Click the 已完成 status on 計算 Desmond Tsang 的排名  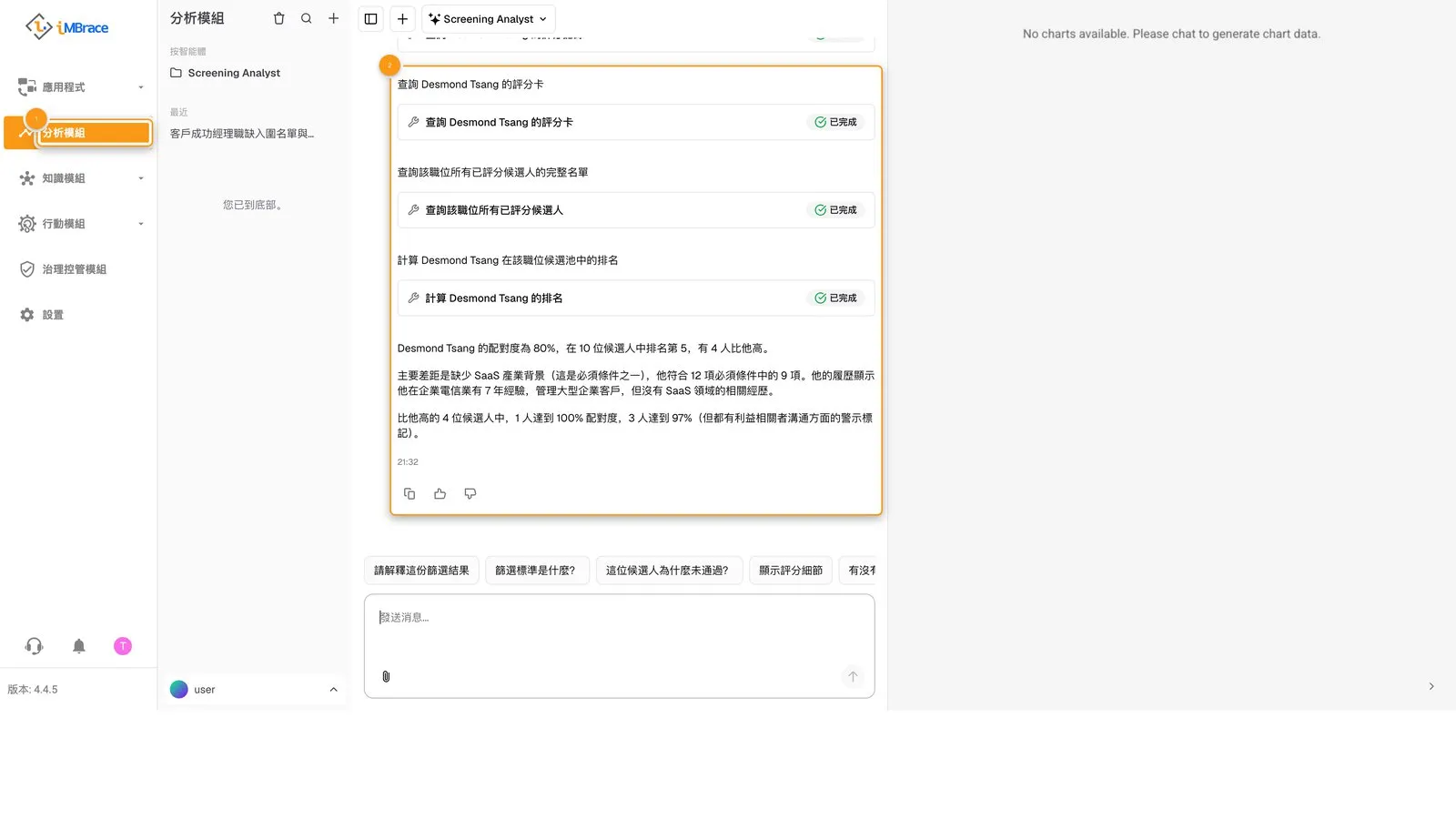835,298
